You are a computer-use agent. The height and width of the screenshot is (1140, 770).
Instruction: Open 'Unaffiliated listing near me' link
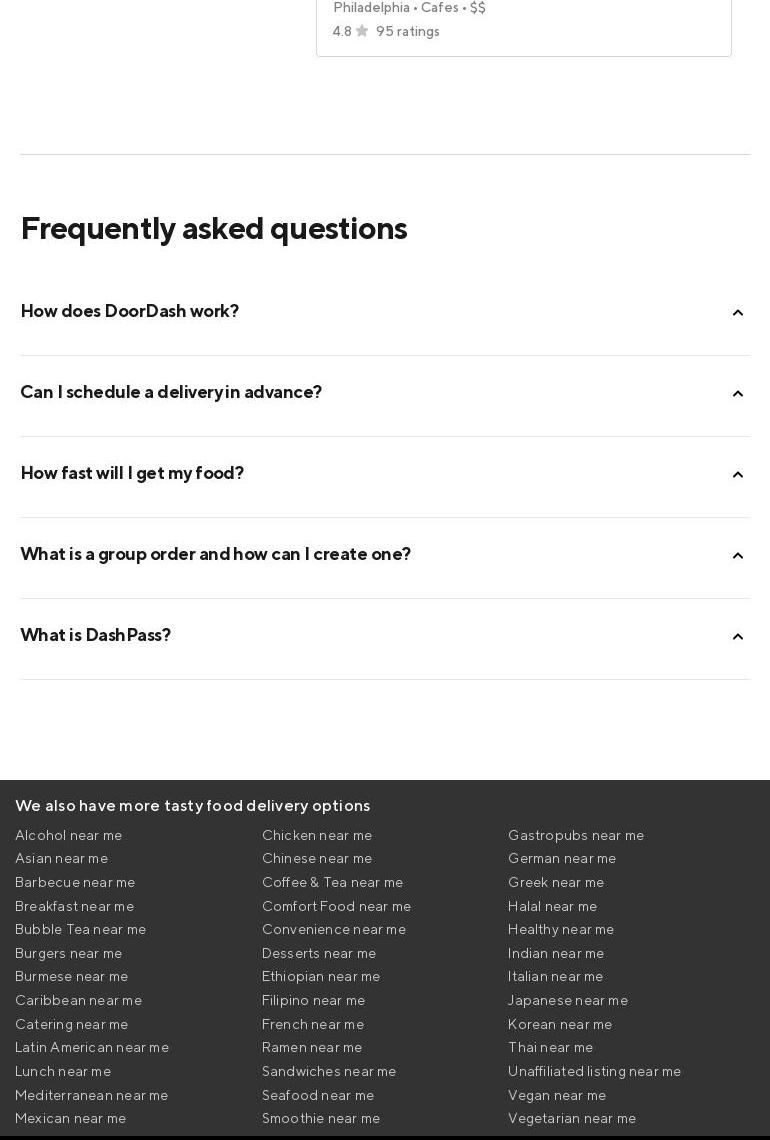[x=595, y=1071]
